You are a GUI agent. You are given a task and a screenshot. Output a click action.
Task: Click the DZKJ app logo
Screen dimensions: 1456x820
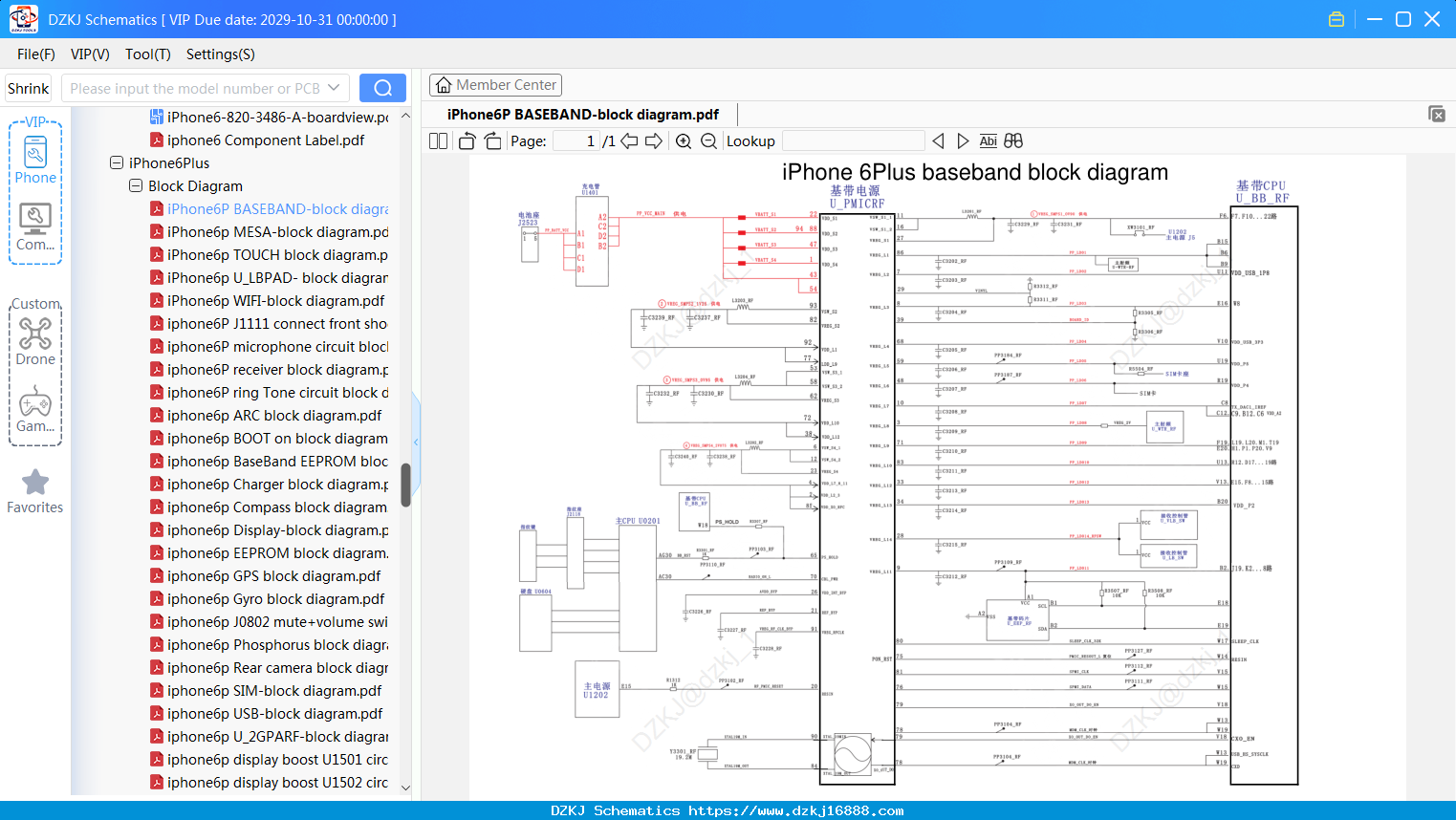[x=23, y=19]
